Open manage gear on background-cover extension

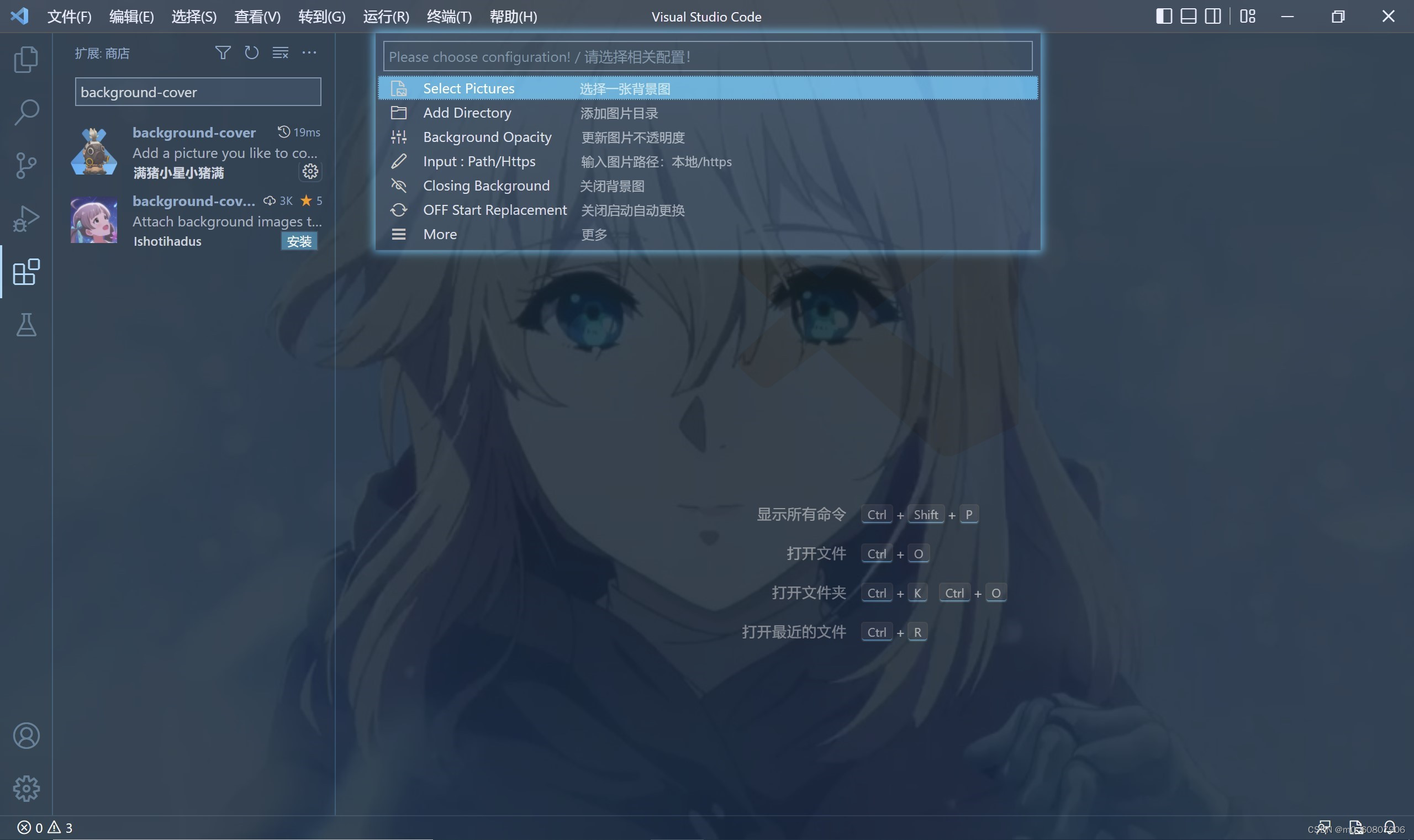pos(310,172)
